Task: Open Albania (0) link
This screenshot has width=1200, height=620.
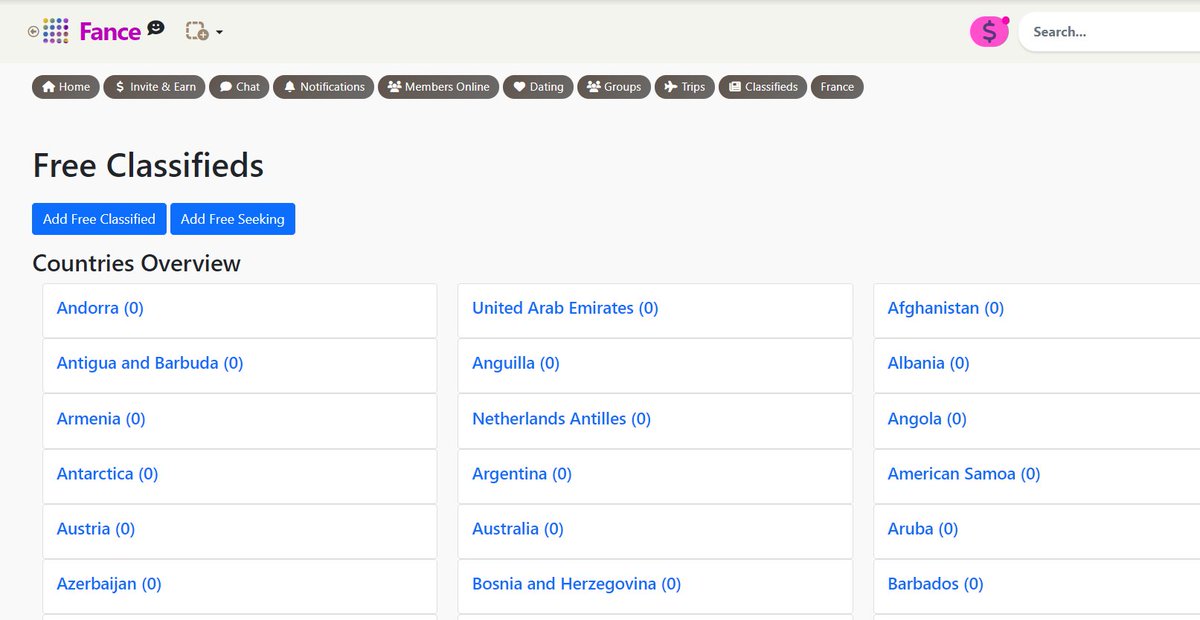Action: 929,363
